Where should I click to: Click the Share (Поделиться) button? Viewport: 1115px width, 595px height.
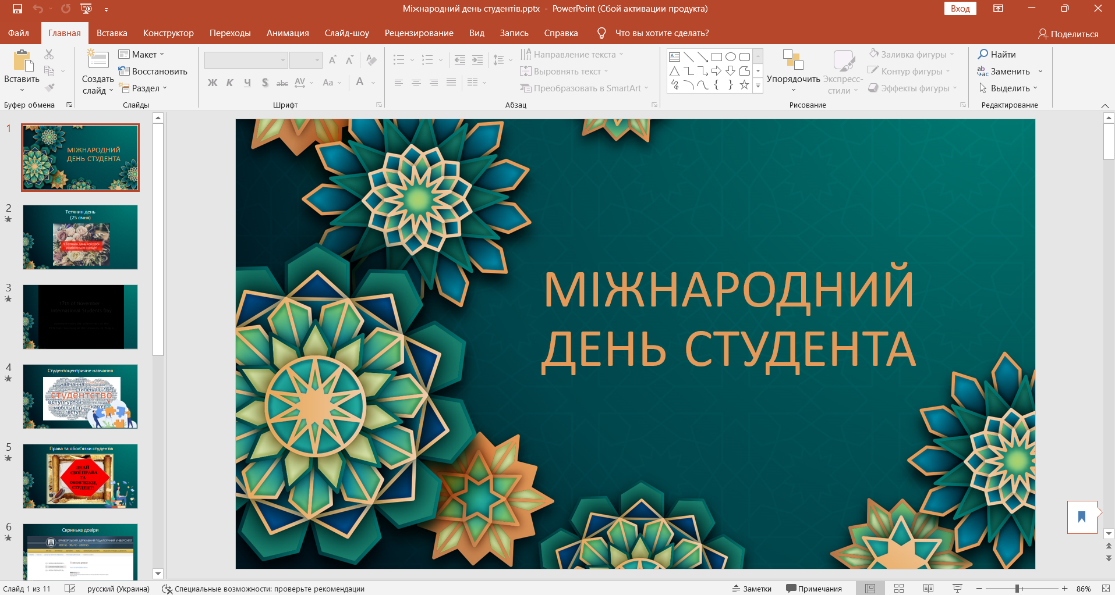(1067, 33)
